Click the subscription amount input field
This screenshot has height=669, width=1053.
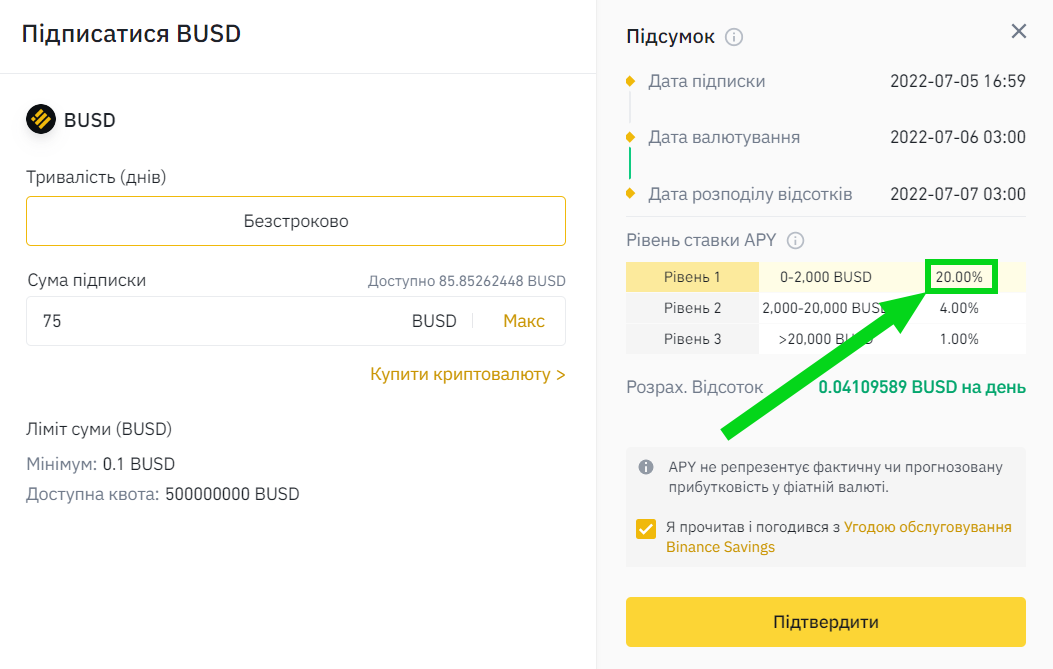point(220,321)
